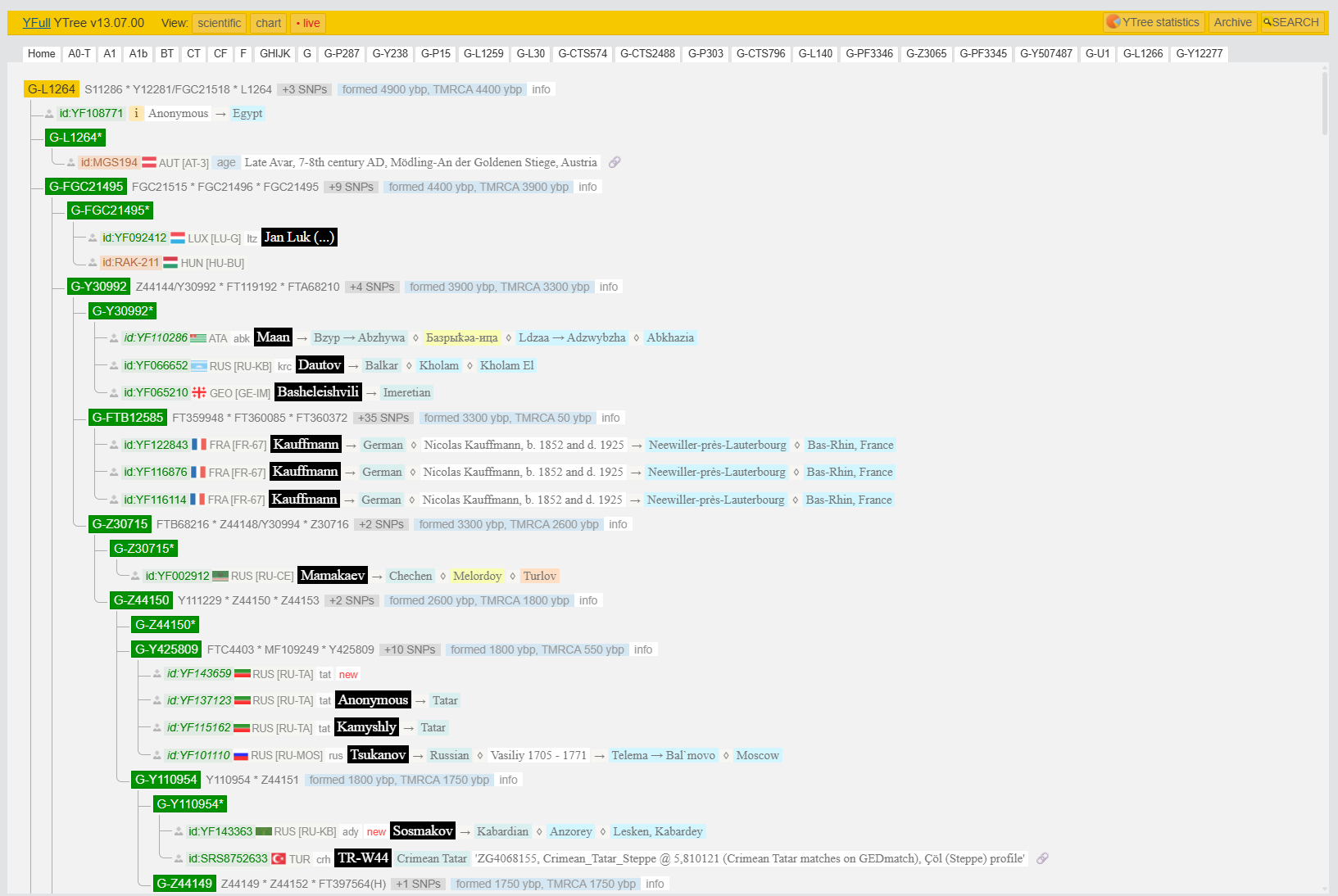
Task: Open the G-P287 breadcrumb tab
Action: point(342,54)
